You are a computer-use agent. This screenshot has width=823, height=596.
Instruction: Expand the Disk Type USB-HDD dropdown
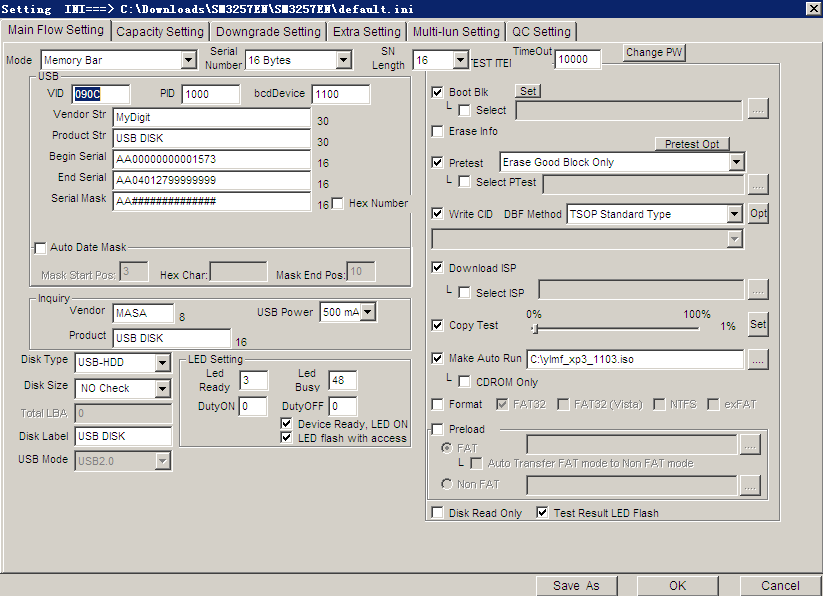coord(163,363)
